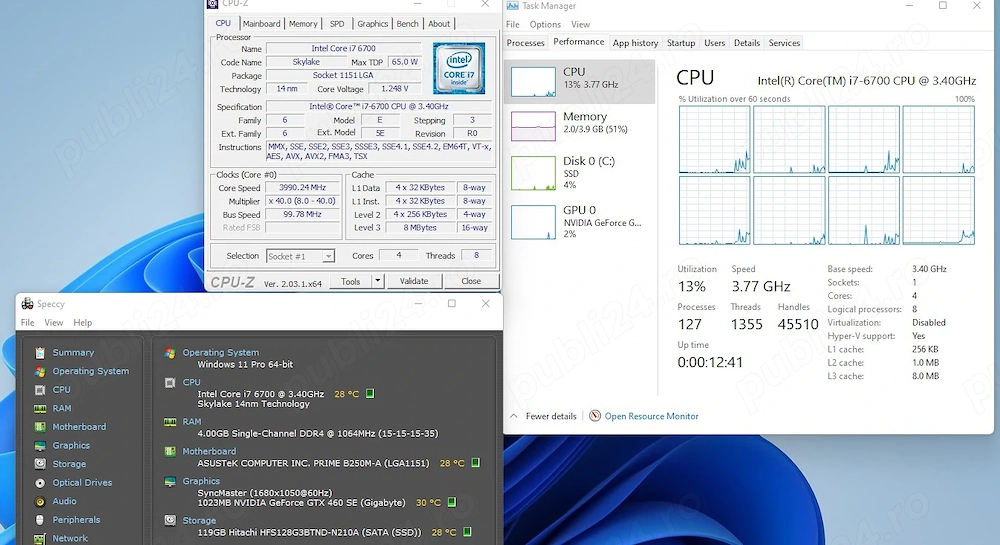Open View menu in Speccy

54,323
